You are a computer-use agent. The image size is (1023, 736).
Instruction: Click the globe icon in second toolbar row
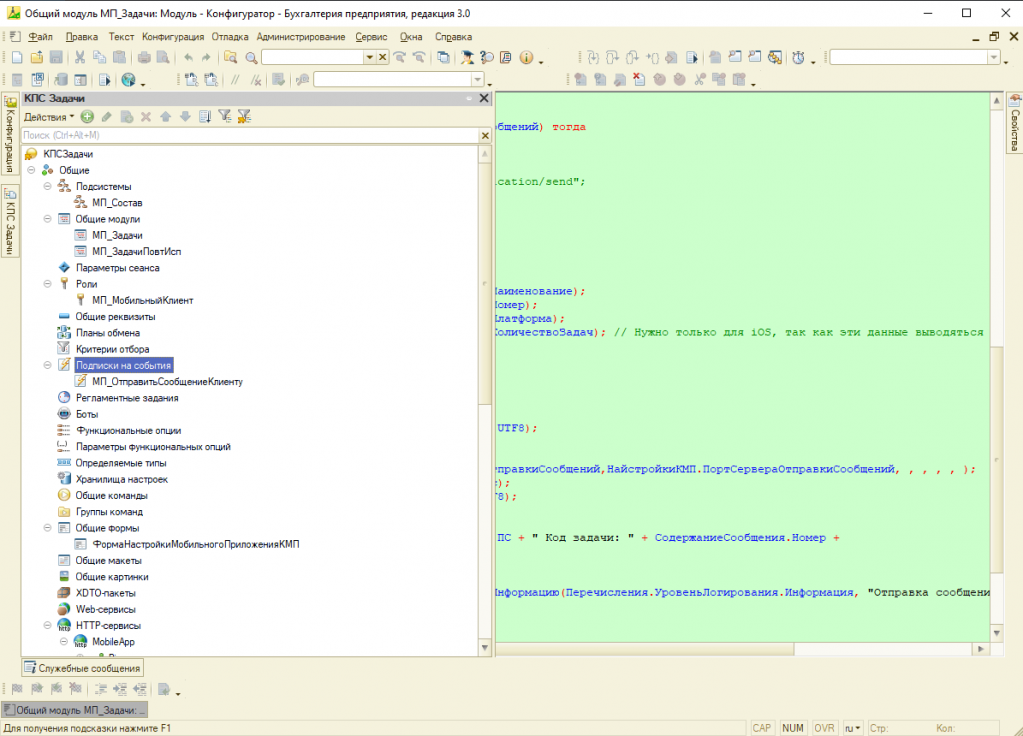[128, 80]
